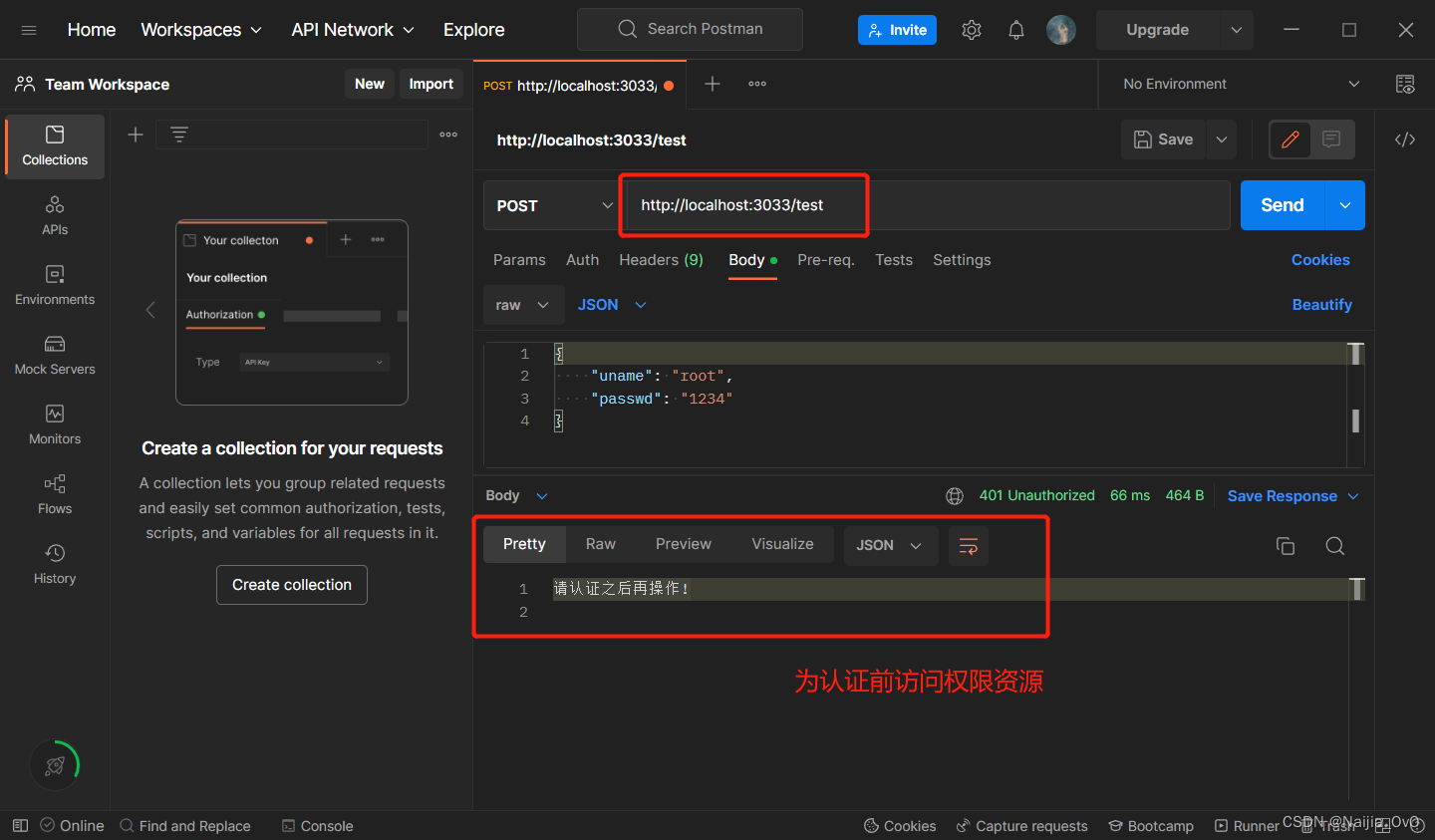Select the Preview response view tab
The width and height of the screenshot is (1435, 840).
coord(684,544)
